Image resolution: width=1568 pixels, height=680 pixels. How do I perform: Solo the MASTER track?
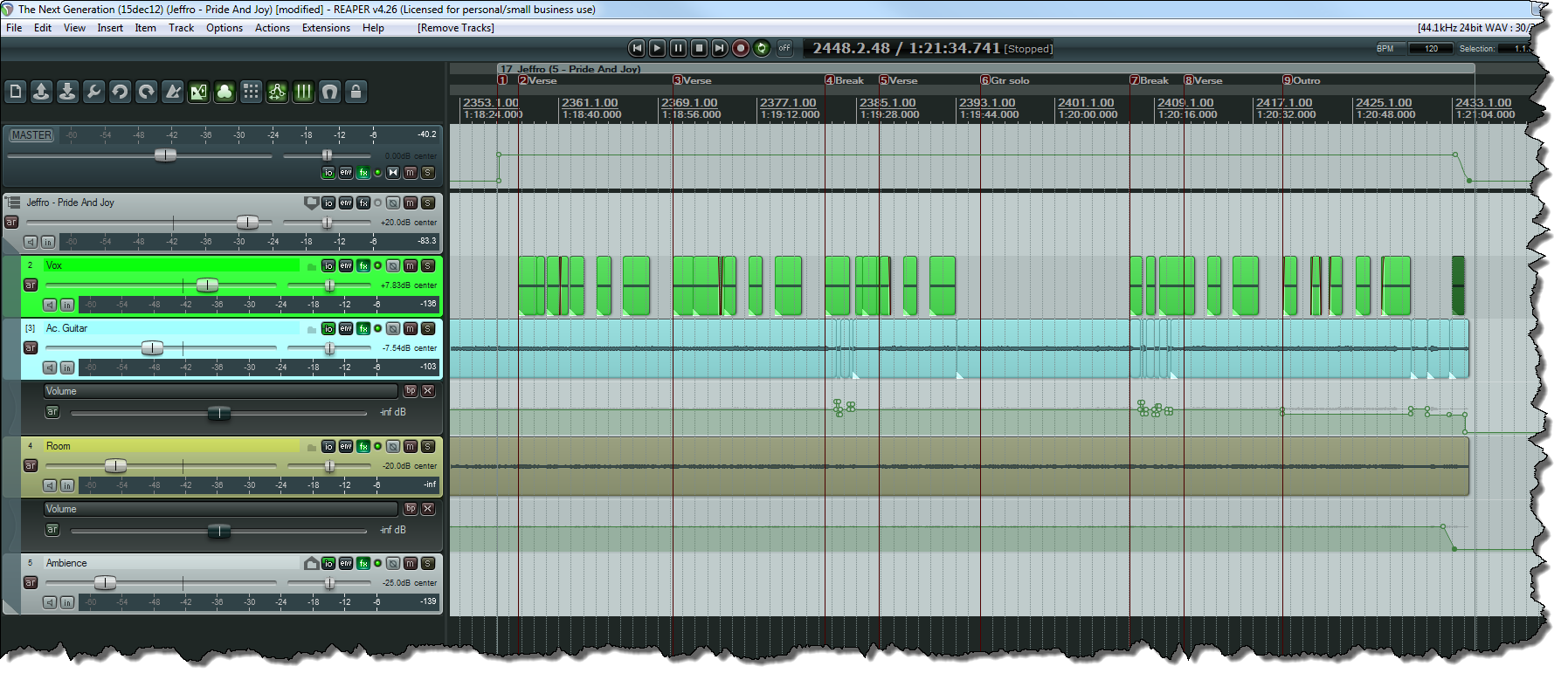coord(428,173)
